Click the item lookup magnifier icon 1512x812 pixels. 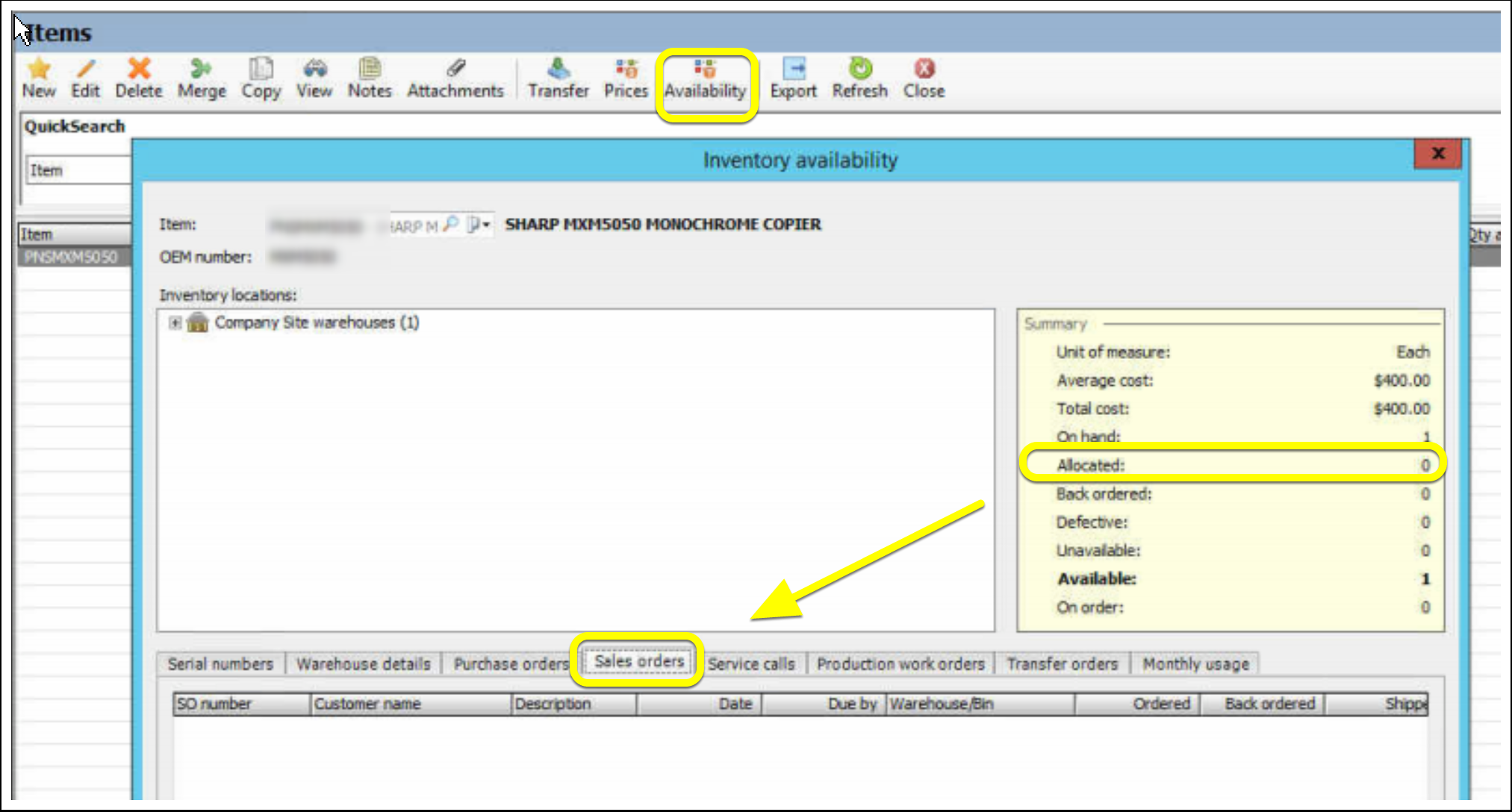point(450,224)
